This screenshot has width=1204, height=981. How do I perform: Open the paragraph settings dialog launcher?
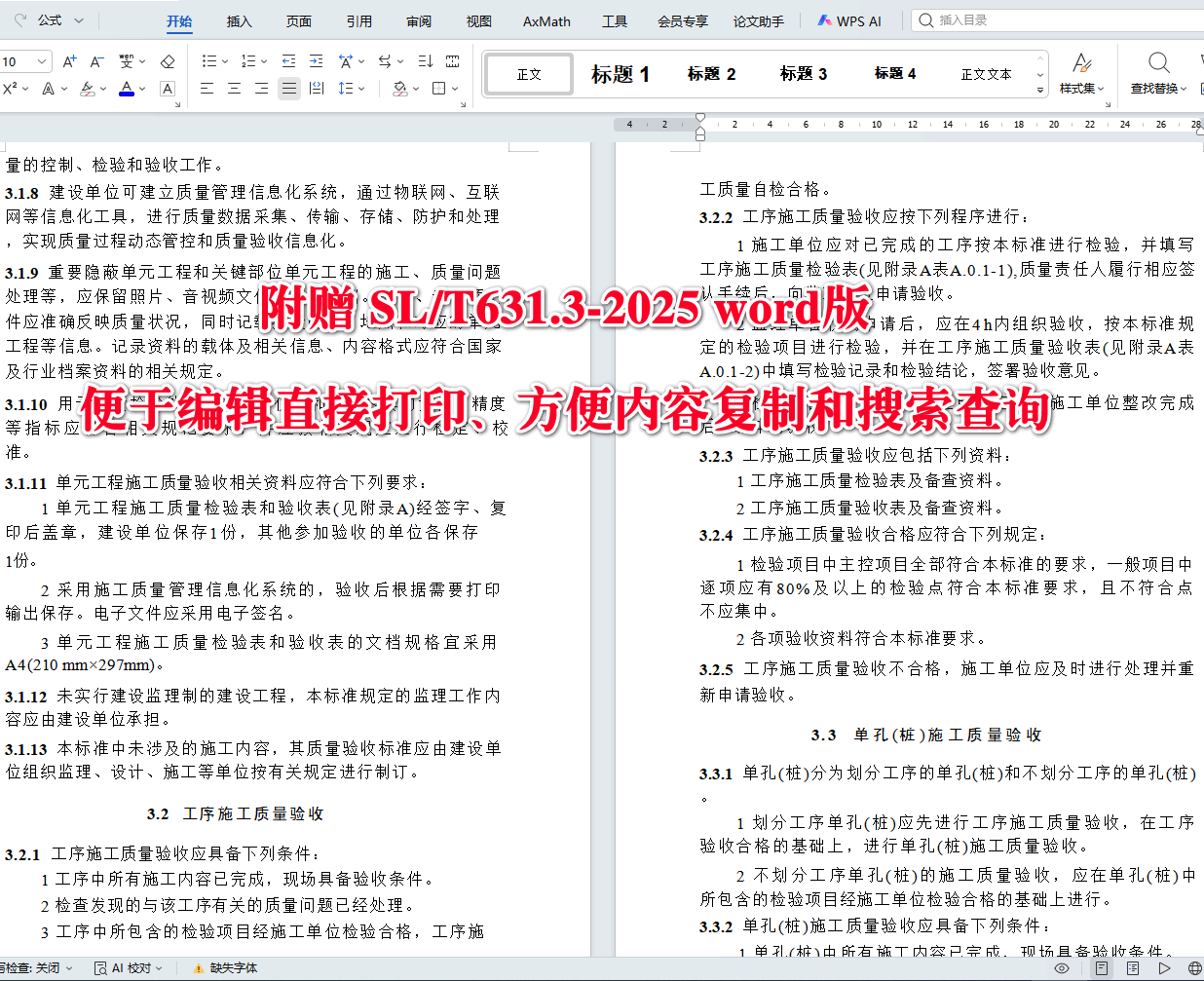tap(464, 104)
